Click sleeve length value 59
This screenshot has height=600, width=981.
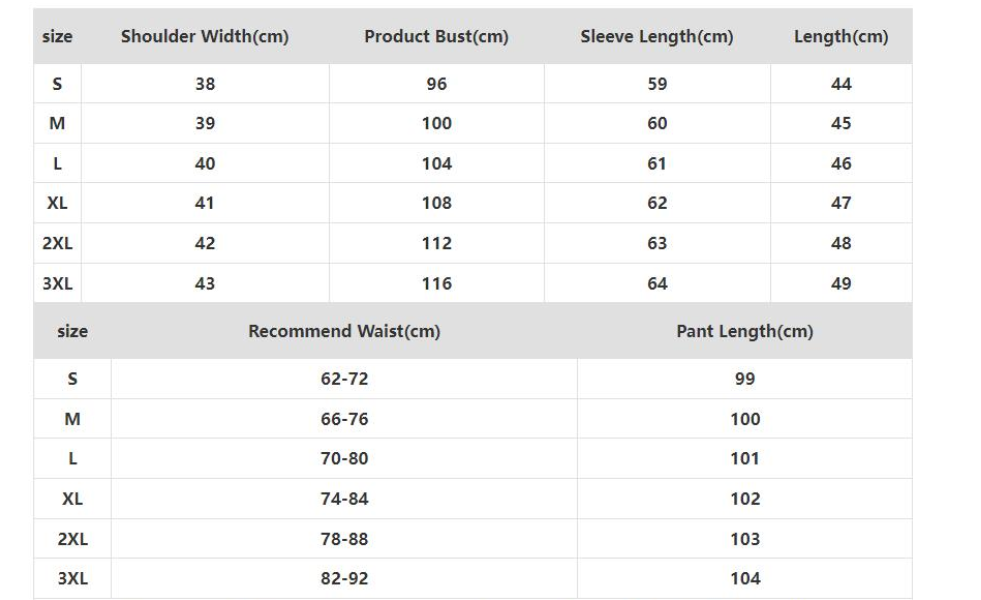click(656, 84)
